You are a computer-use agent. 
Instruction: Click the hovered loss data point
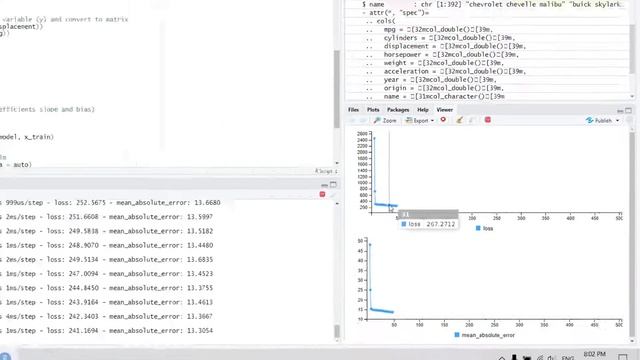[x=389, y=205]
